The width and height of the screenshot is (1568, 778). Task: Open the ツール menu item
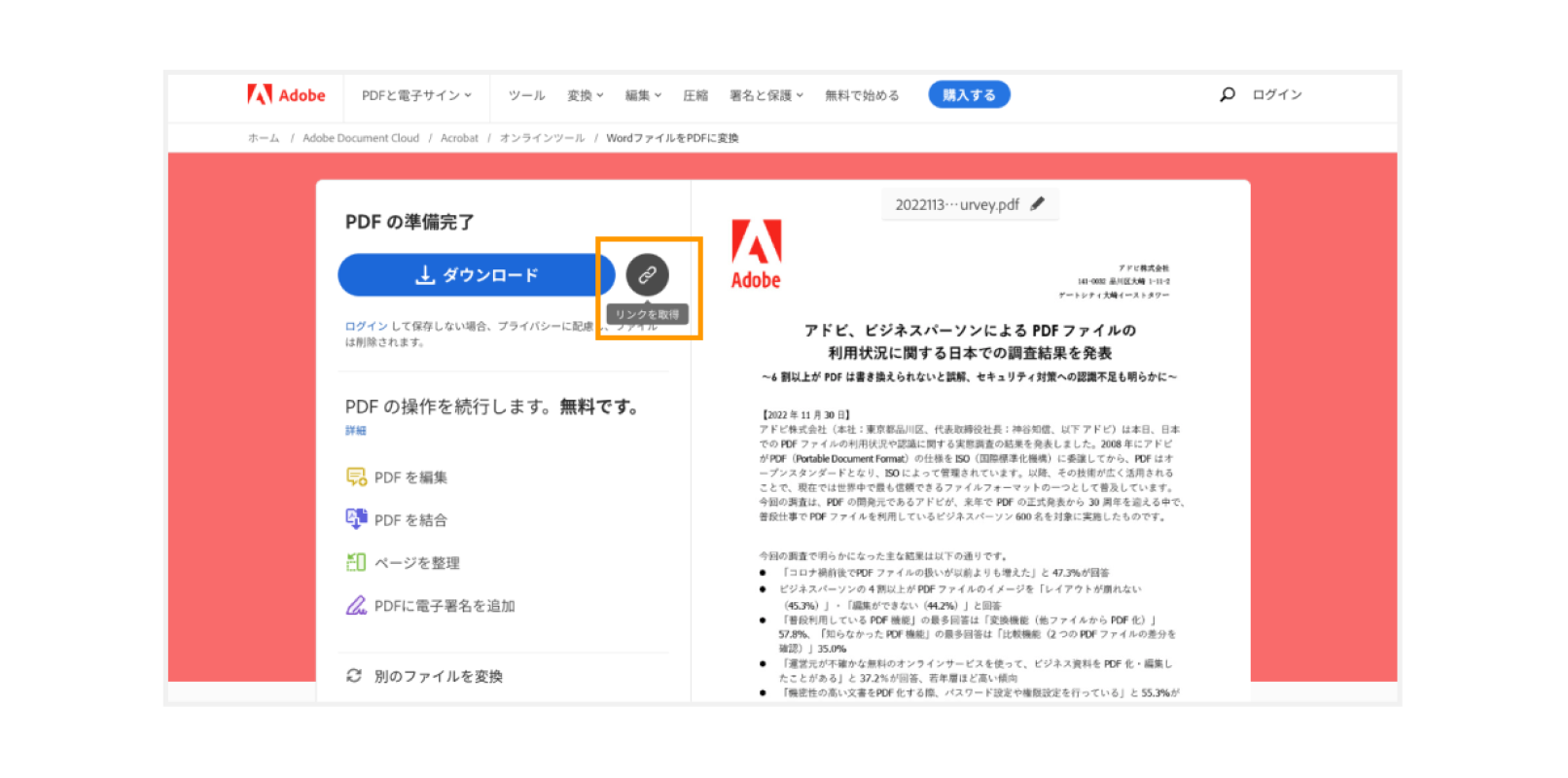pyautogui.click(x=526, y=95)
